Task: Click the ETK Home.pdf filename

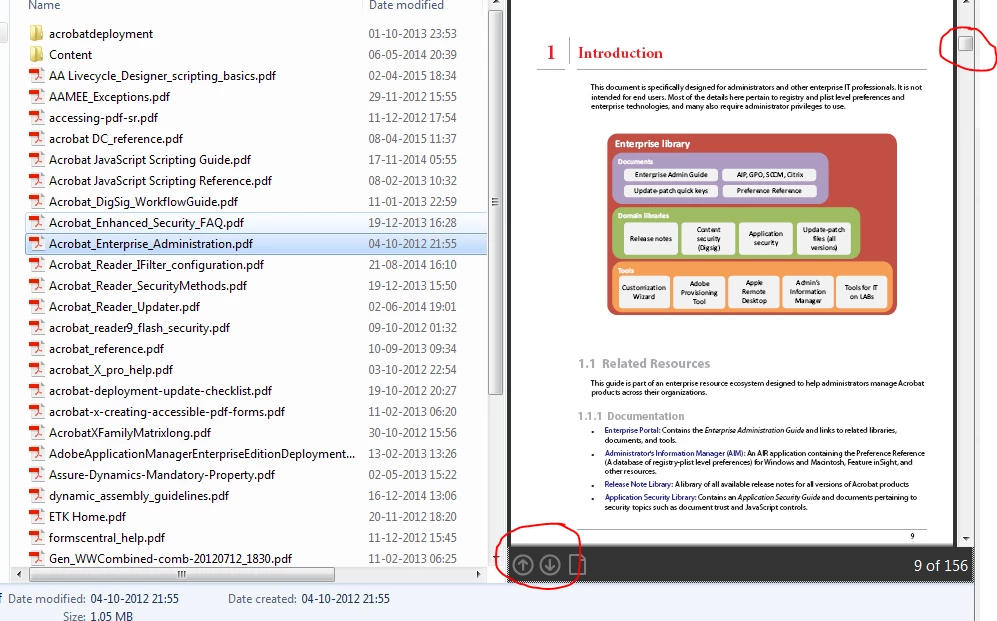Action: [x=87, y=517]
